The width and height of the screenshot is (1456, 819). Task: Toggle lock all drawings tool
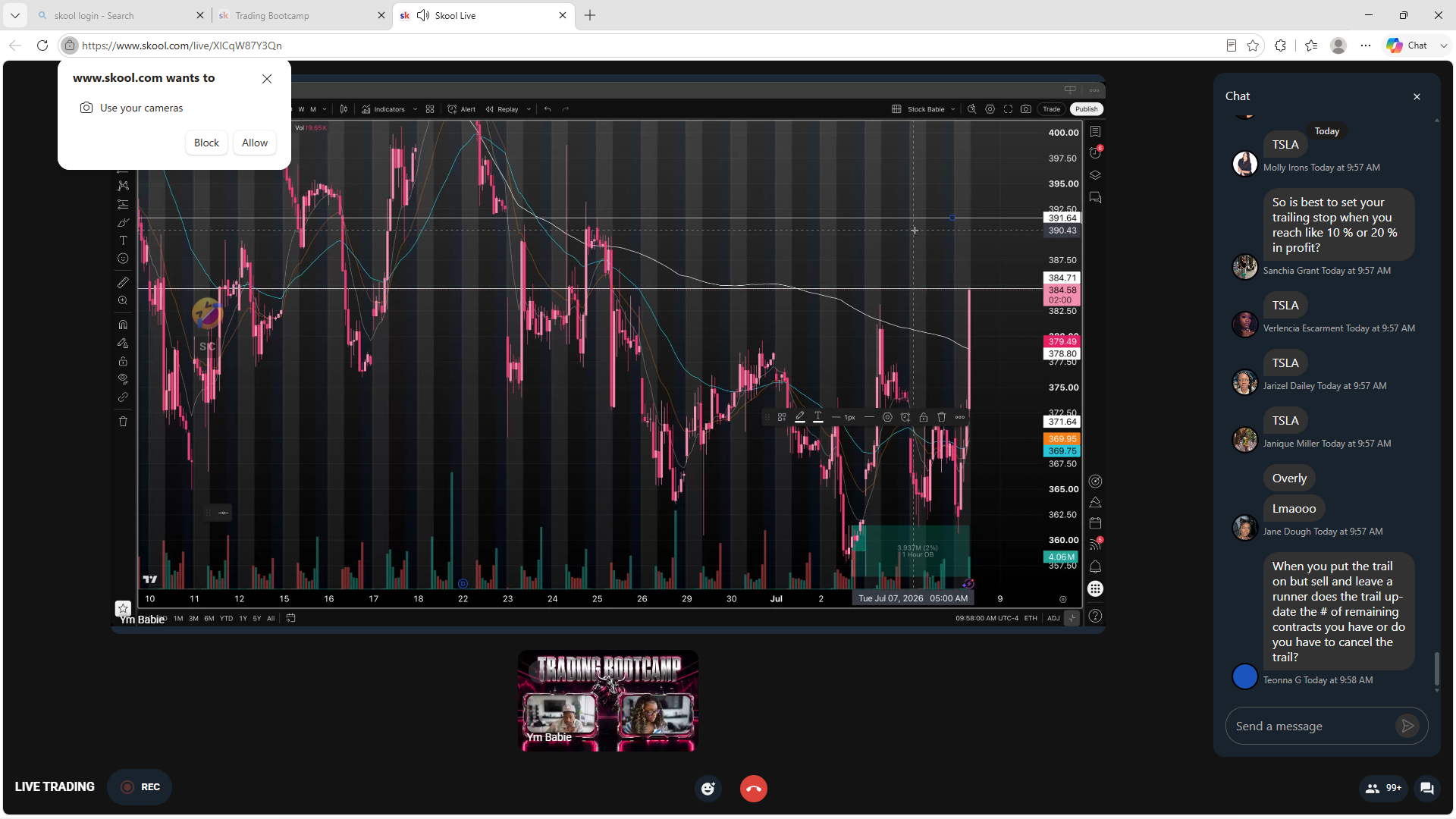coord(123,361)
